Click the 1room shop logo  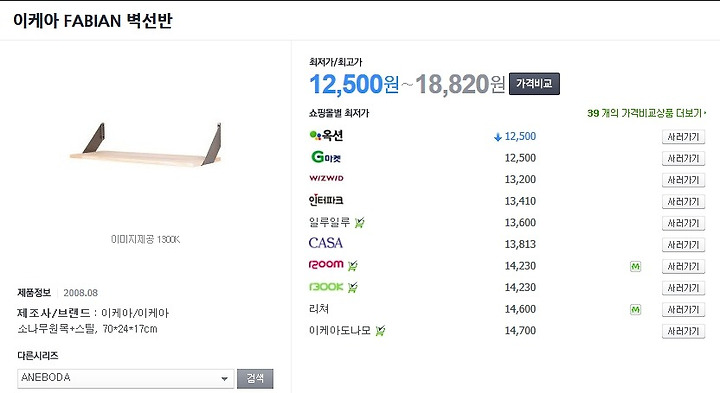[x=326, y=264]
